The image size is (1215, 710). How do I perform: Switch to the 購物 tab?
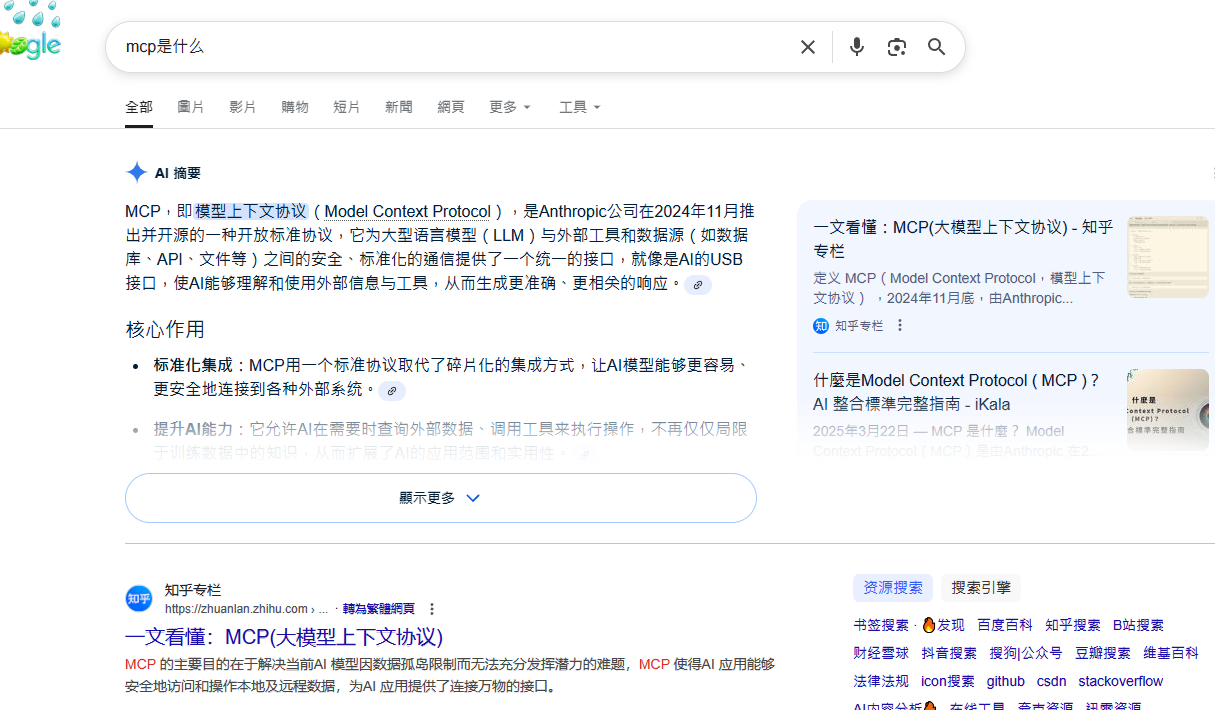[295, 107]
